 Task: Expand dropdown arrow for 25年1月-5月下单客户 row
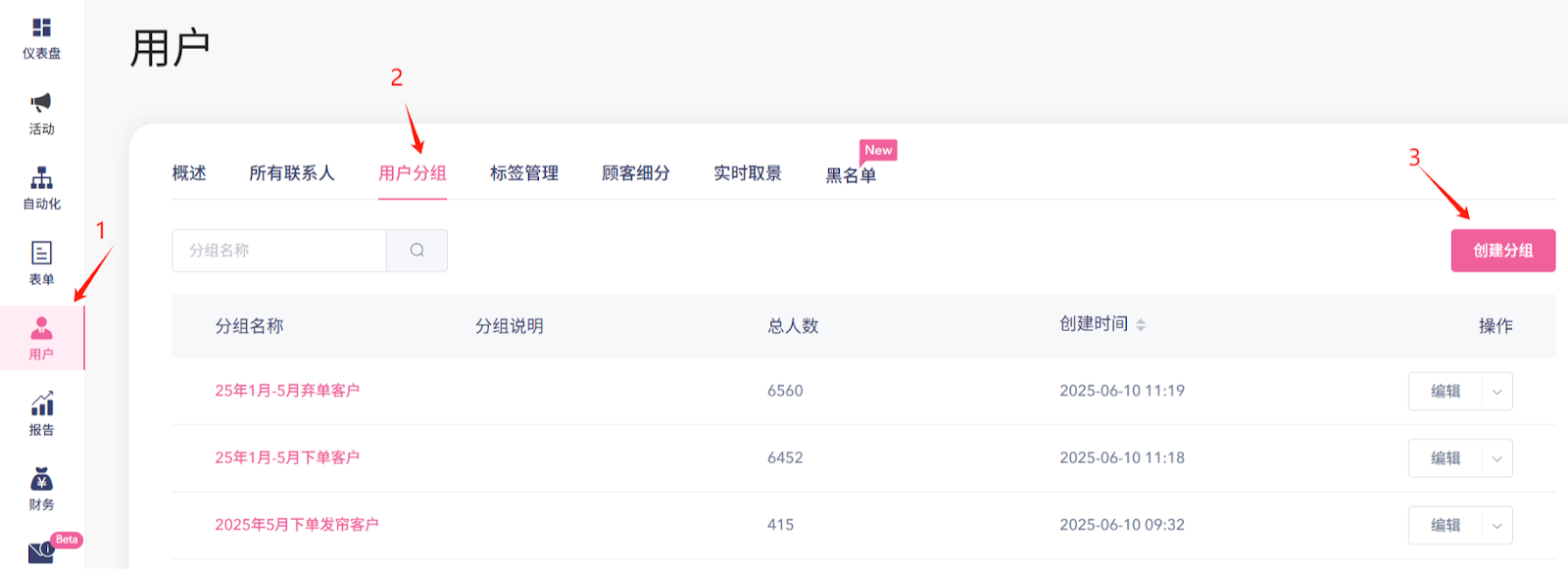(1496, 458)
